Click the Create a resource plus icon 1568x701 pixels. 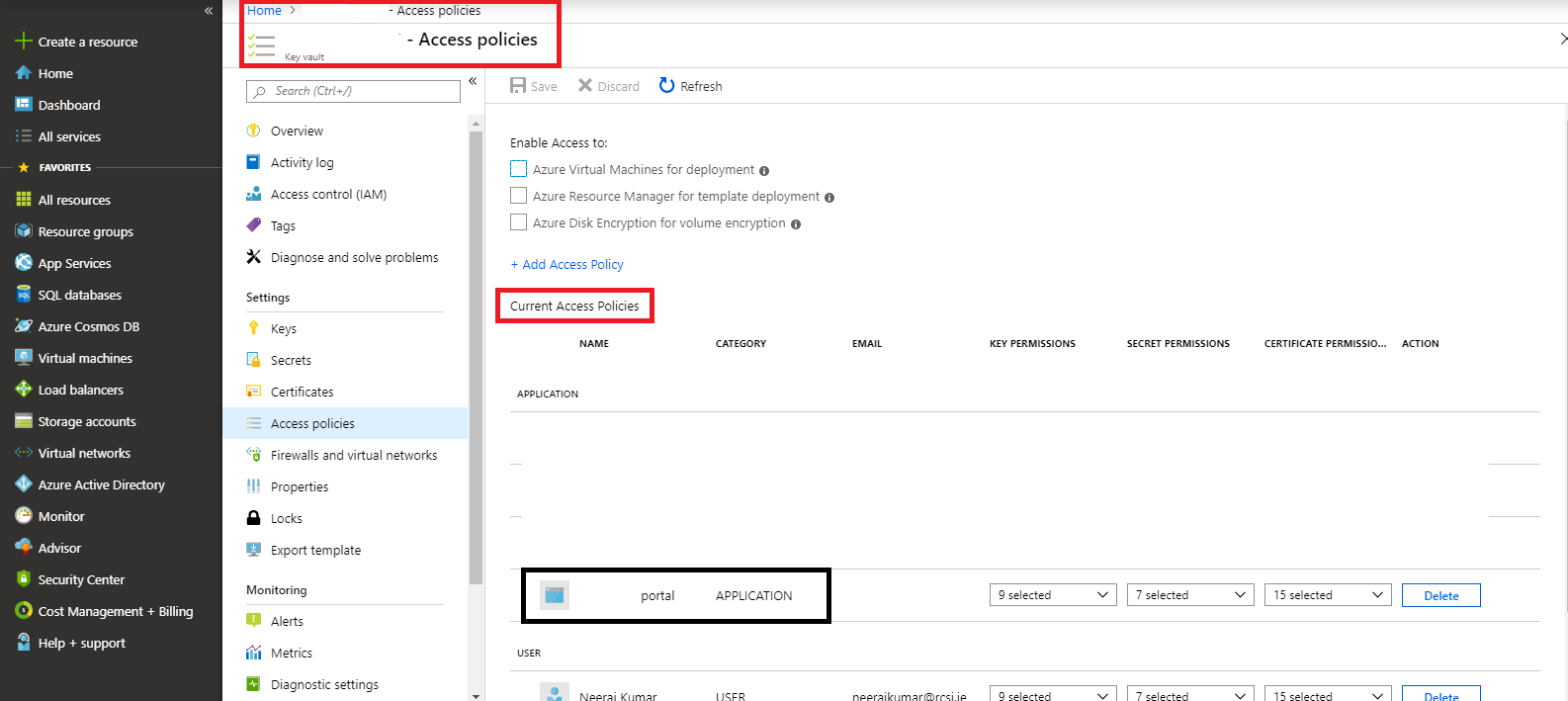(x=24, y=42)
